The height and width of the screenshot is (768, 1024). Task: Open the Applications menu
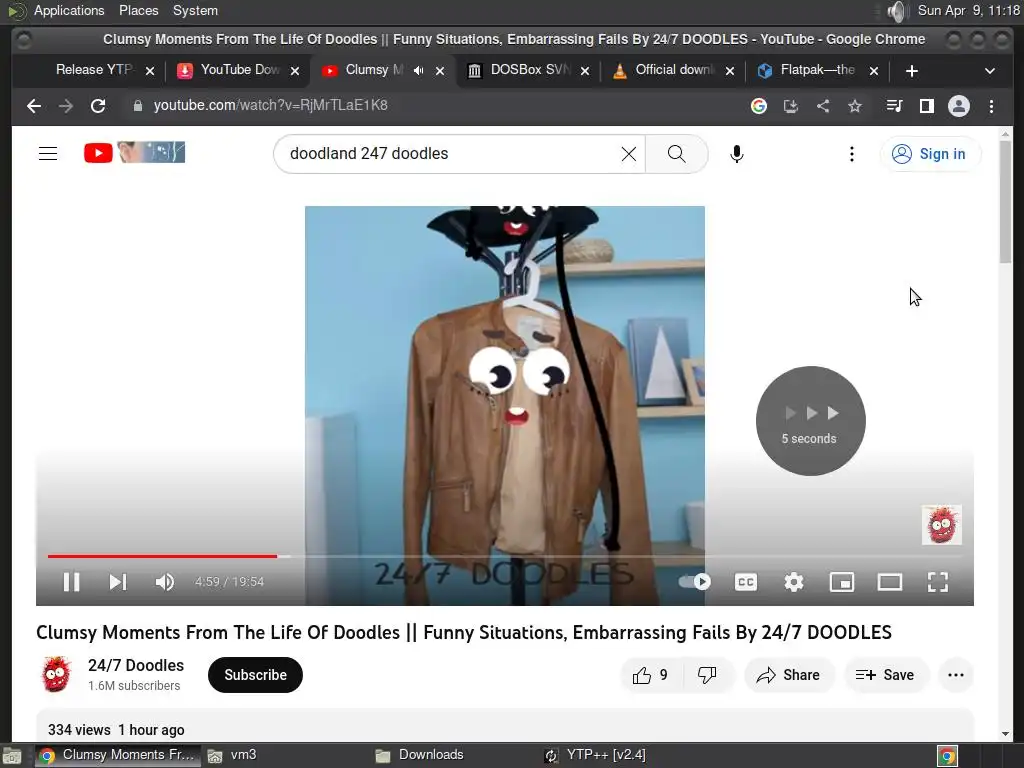[x=69, y=10]
